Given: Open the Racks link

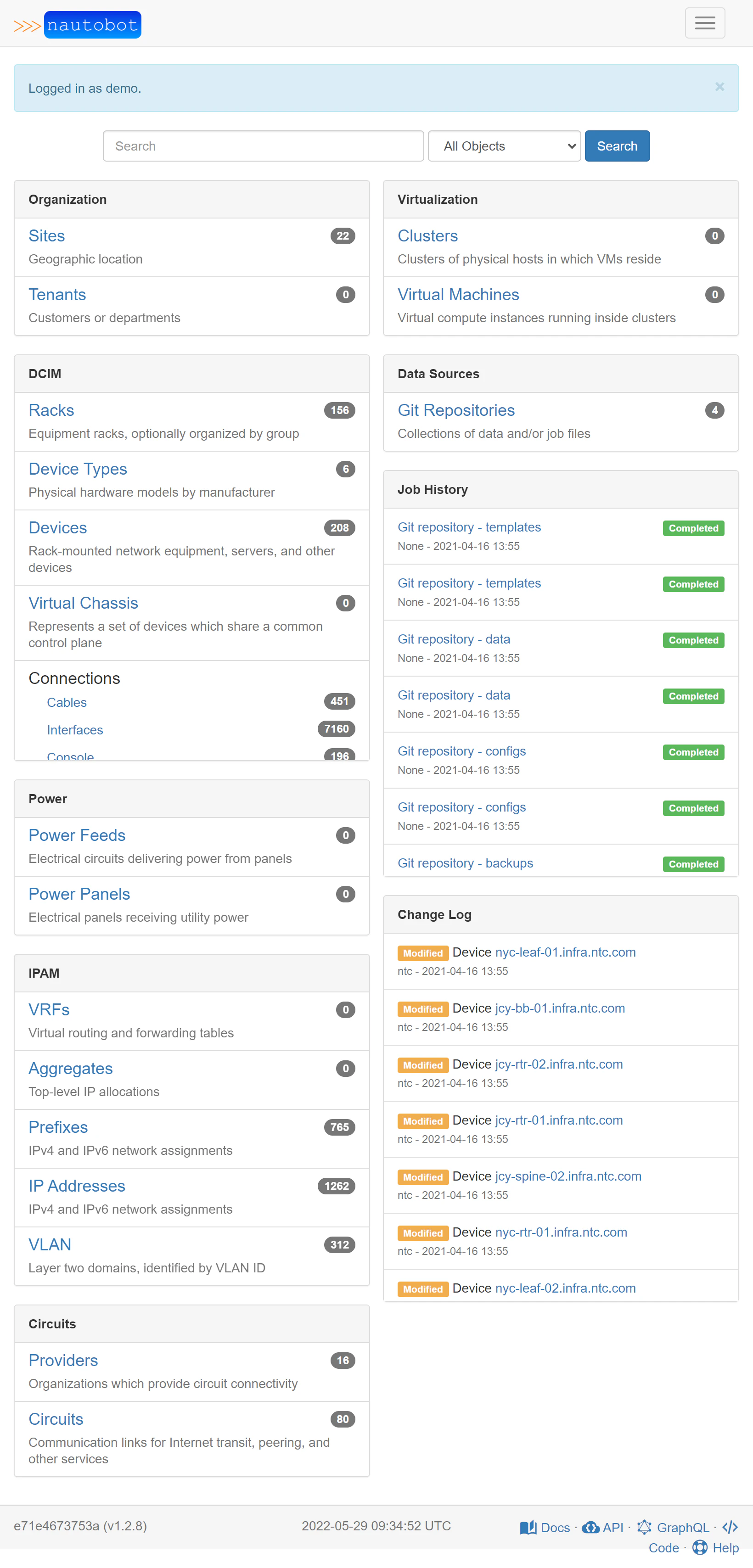Looking at the screenshot, I should pos(51,410).
